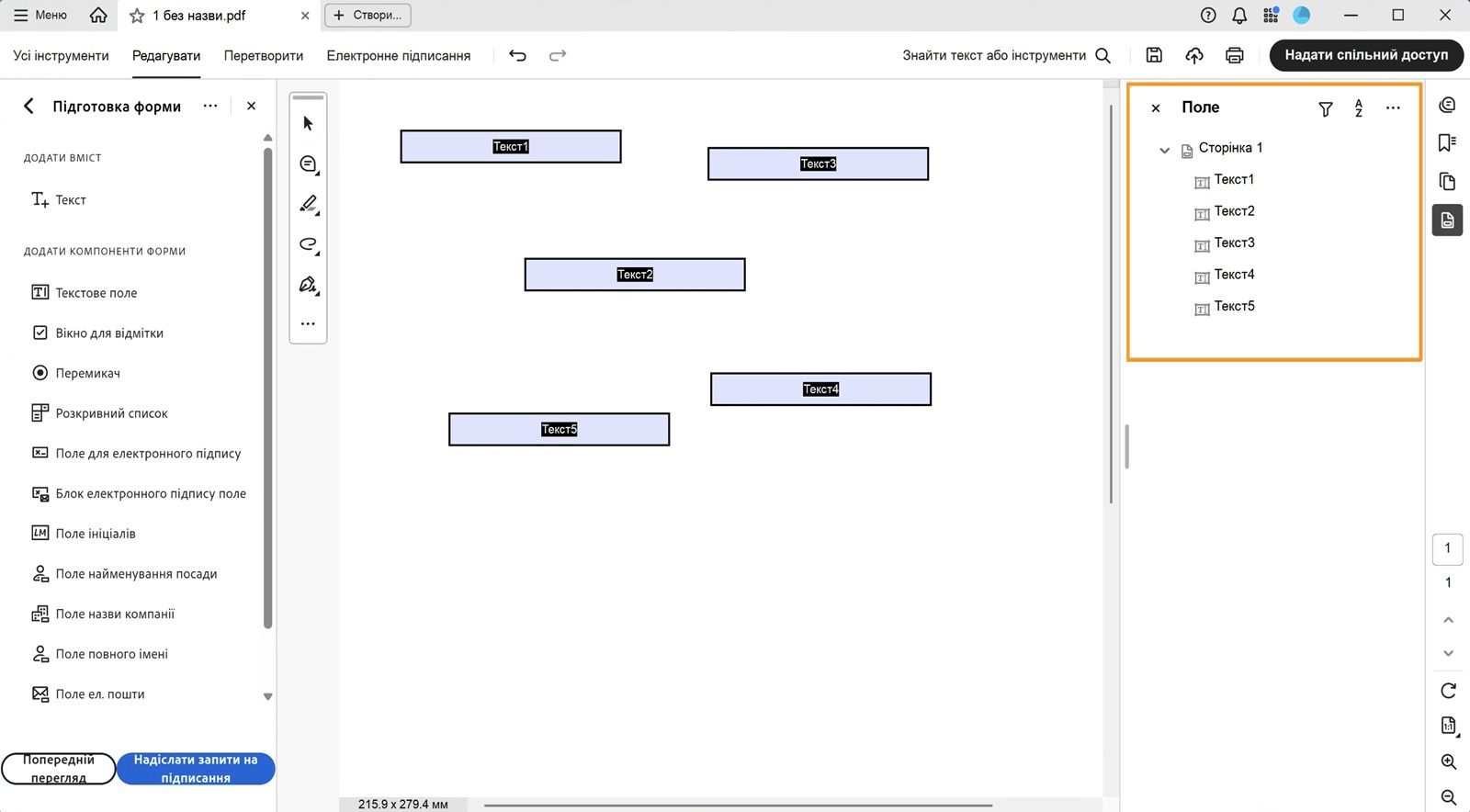Open the Електронне підписання tab

[x=399, y=55]
